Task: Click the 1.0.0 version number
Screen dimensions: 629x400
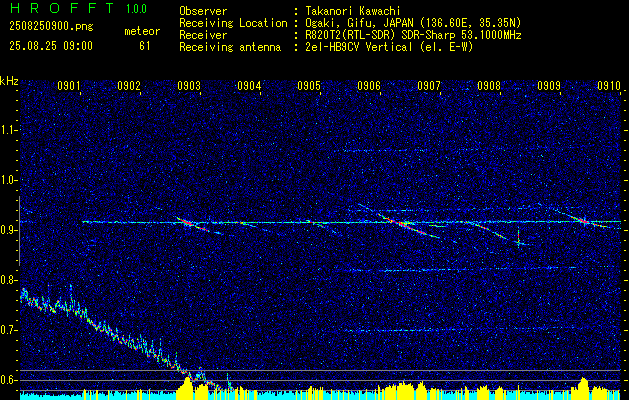Action: 136,8
